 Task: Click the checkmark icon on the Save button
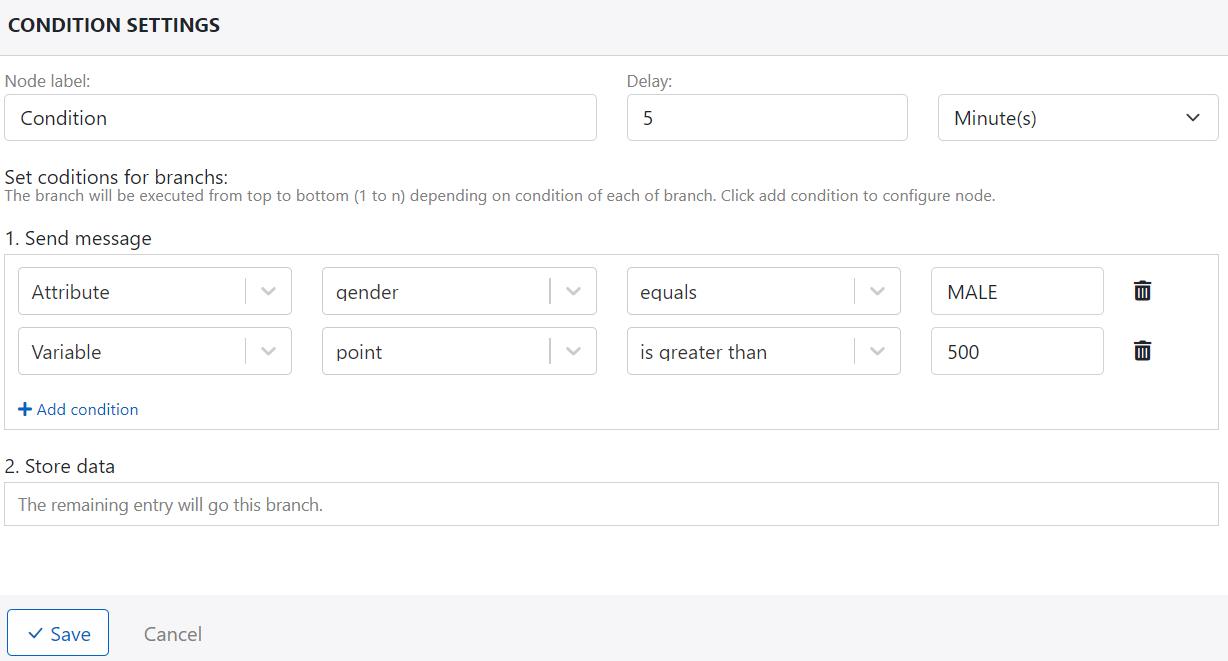coord(36,634)
